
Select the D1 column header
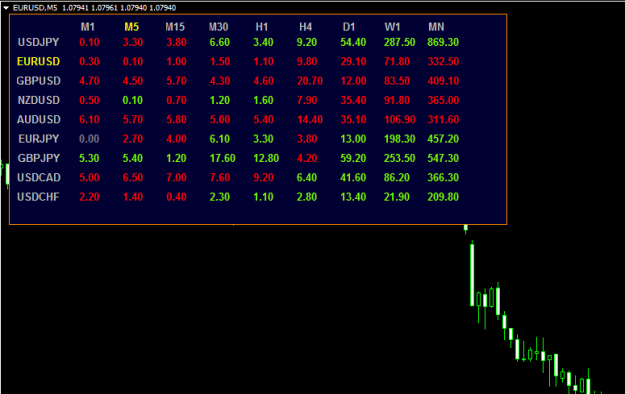click(x=349, y=27)
